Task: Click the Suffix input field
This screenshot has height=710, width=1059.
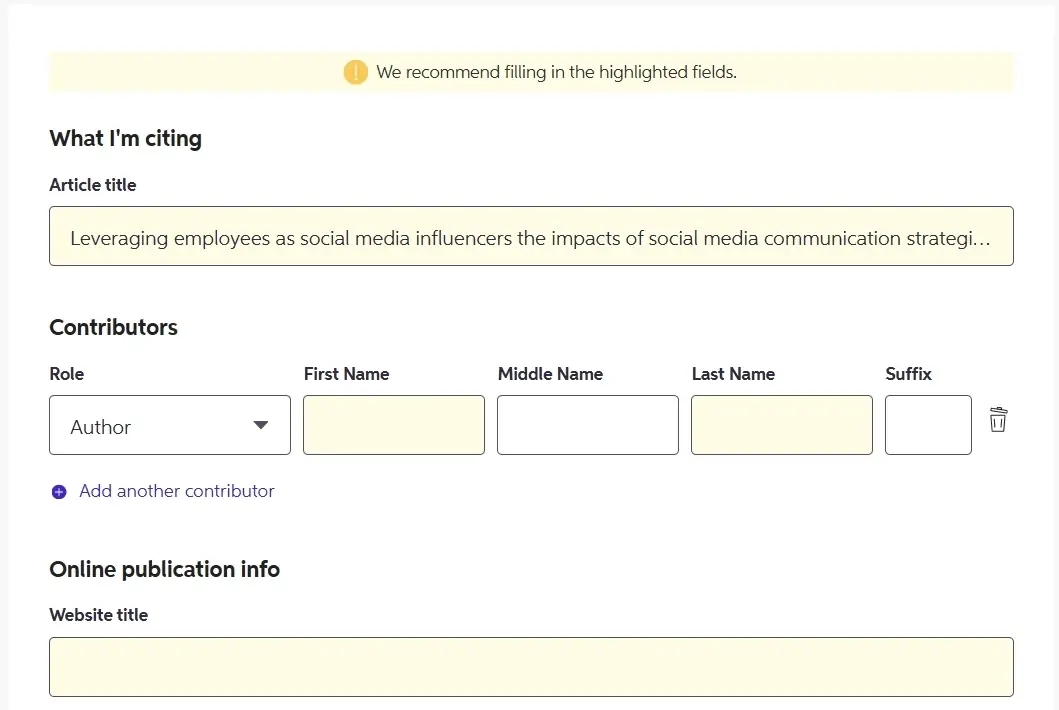Action: 927,425
